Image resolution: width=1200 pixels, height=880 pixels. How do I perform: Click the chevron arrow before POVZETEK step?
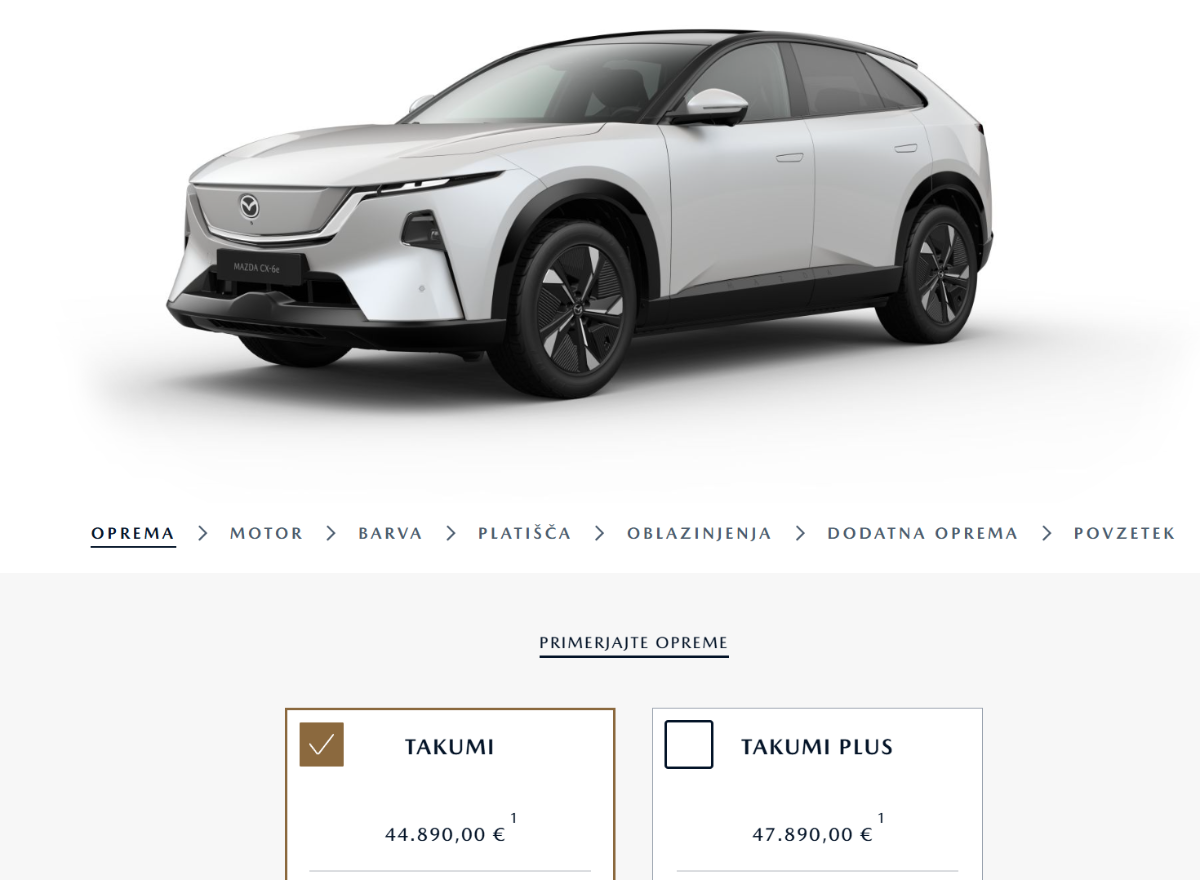point(1047,533)
